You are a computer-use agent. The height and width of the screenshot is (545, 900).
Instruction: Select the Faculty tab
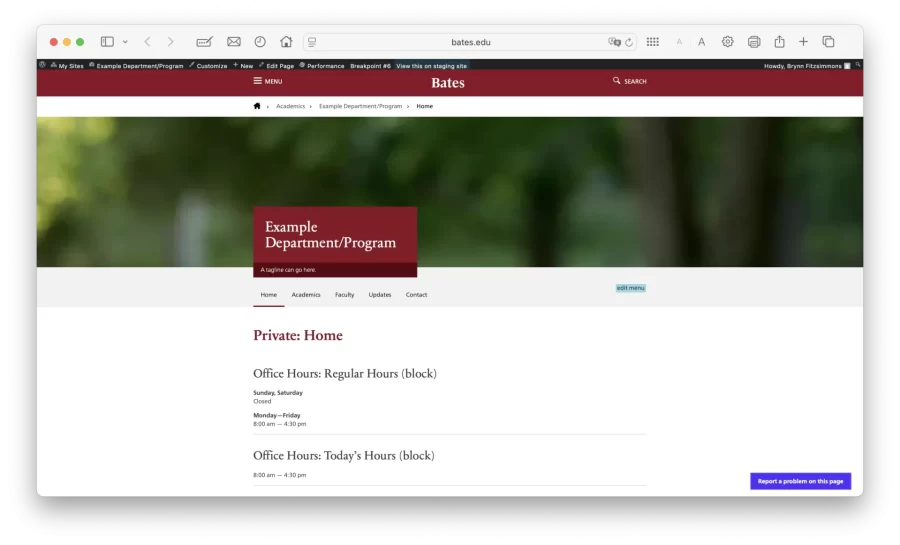[x=344, y=295]
